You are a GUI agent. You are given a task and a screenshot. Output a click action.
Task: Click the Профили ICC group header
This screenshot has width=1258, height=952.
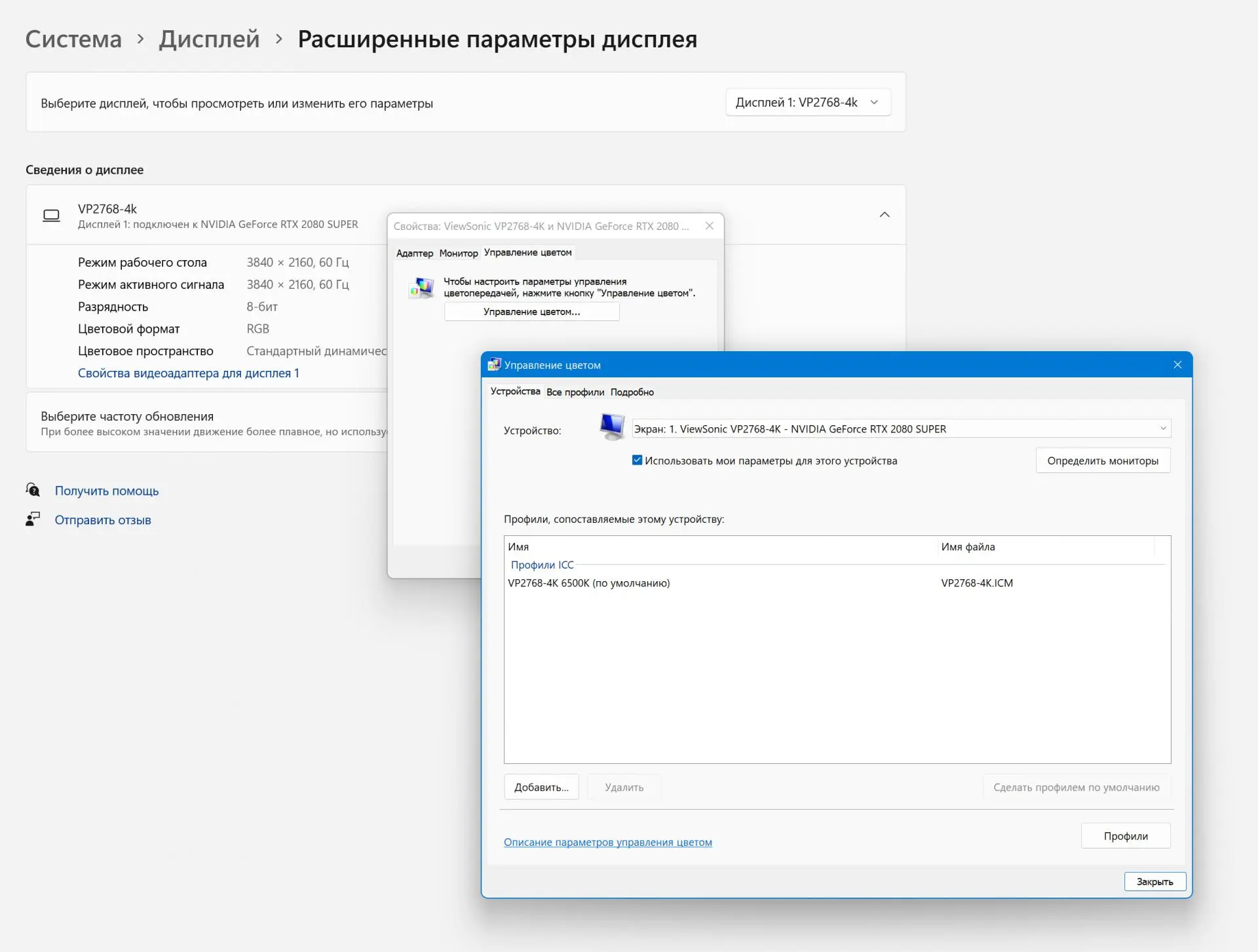click(542, 565)
